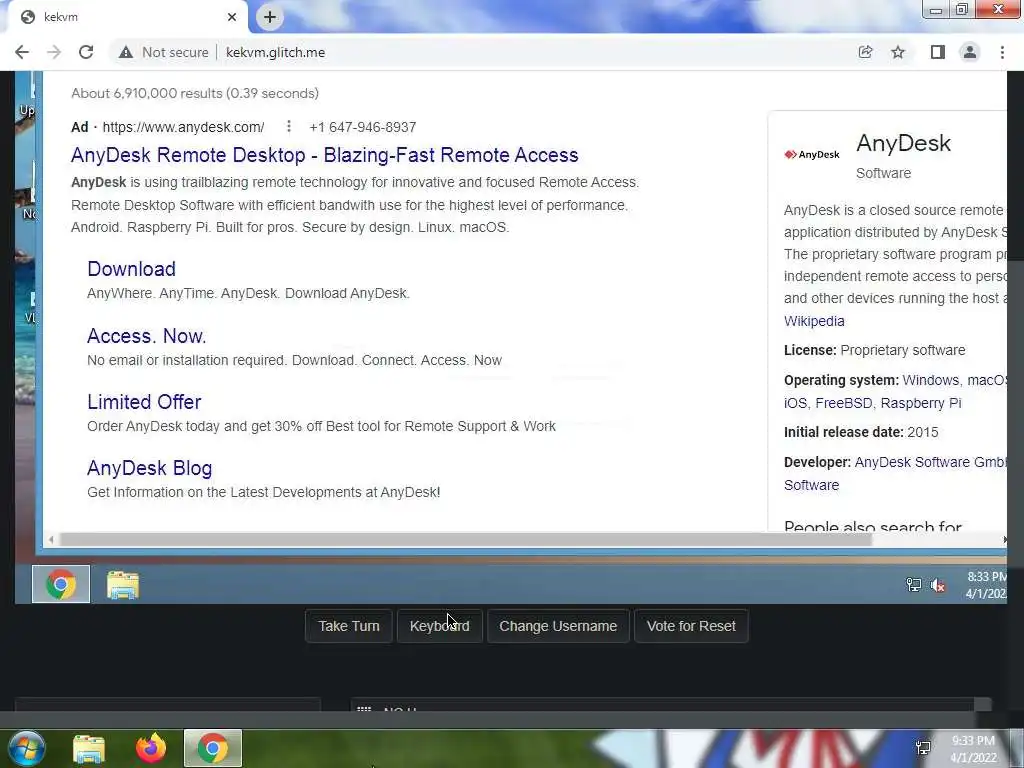
Task: Open the side panel icon
Action: [x=938, y=52]
